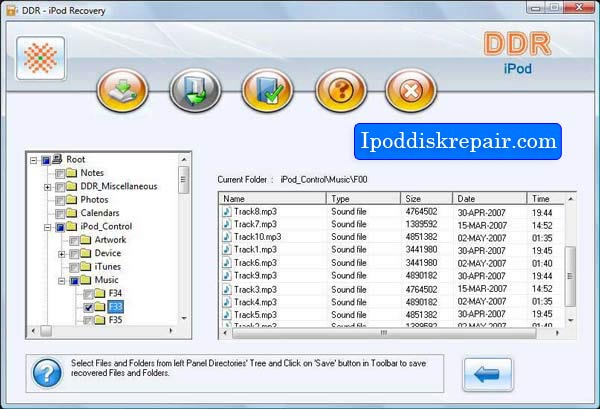The width and height of the screenshot is (600, 409).
Task: Click the Calendars folder icon
Action: click(72, 213)
